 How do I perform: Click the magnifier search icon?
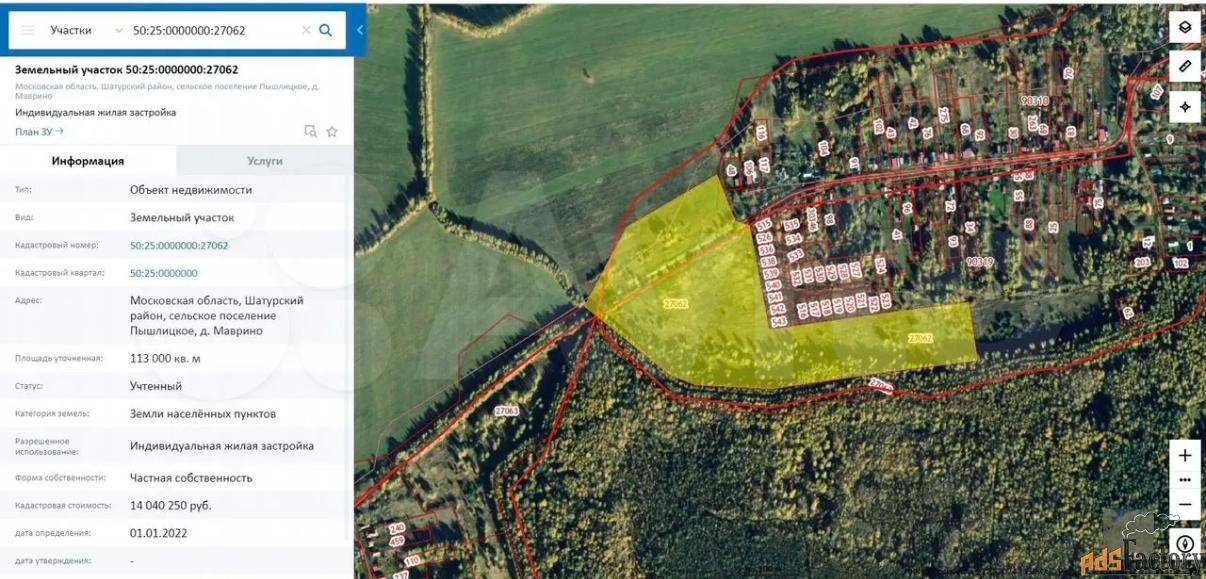tap(325, 30)
